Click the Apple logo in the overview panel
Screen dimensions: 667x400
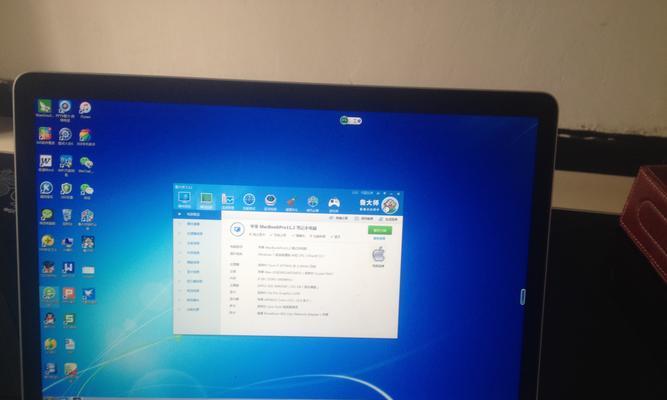coord(378,254)
